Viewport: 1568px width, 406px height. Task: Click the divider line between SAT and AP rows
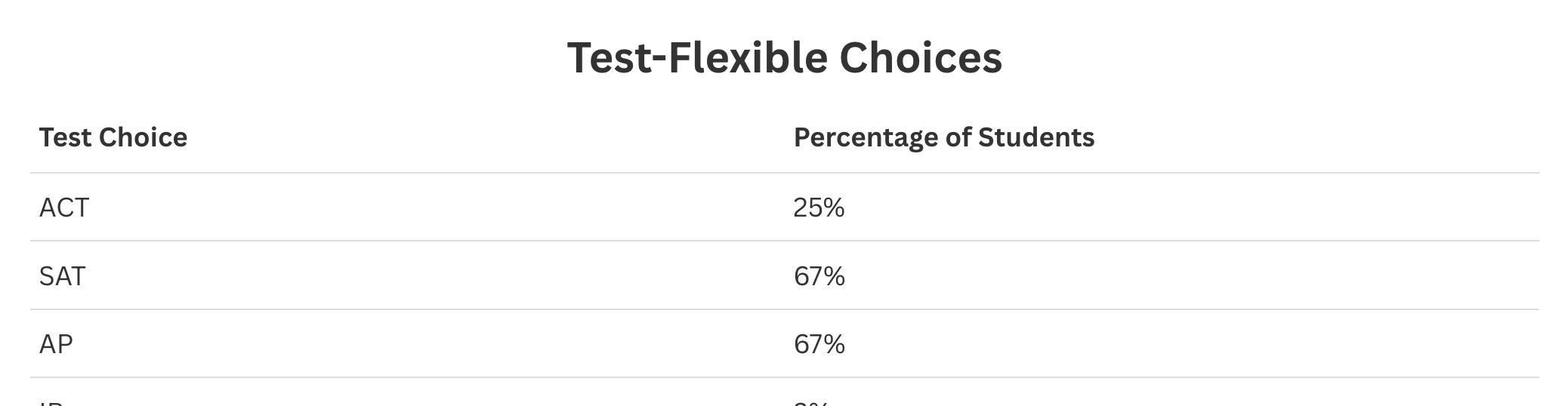784,309
